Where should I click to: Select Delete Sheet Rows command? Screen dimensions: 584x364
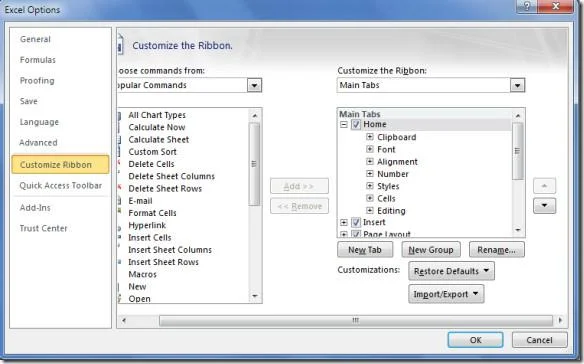pyautogui.click(x=165, y=189)
